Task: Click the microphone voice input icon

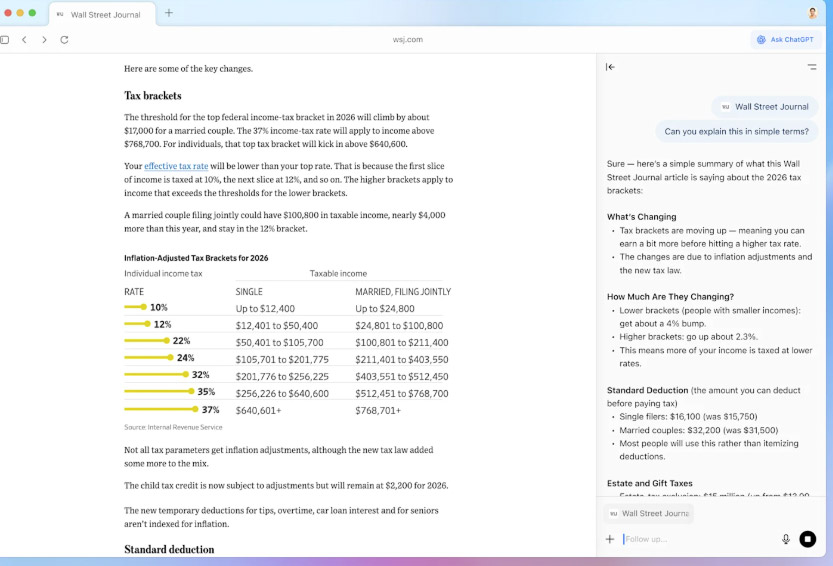Action: pyautogui.click(x=786, y=539)
